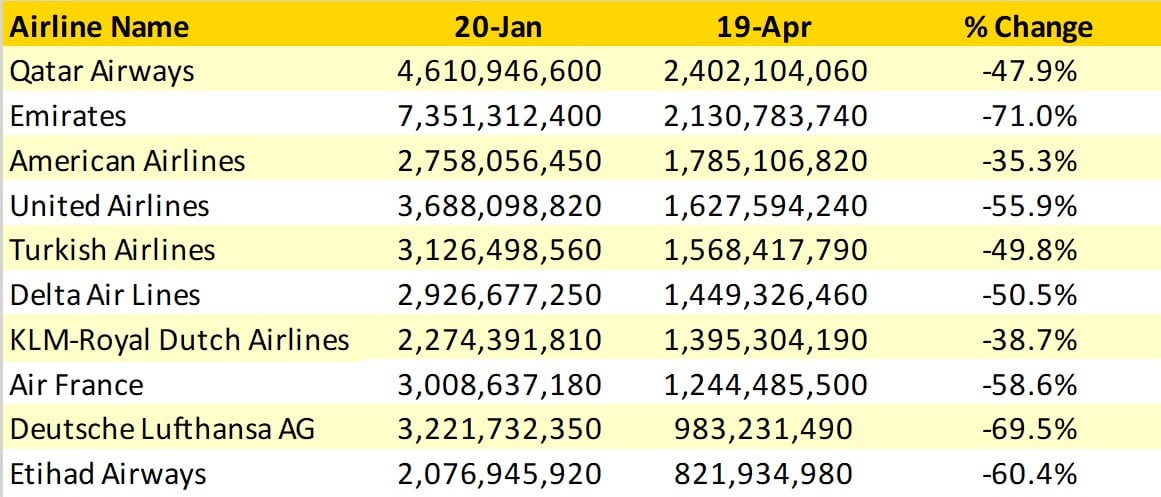Select the Emirates airline name cell

click(x=68, y=117)
